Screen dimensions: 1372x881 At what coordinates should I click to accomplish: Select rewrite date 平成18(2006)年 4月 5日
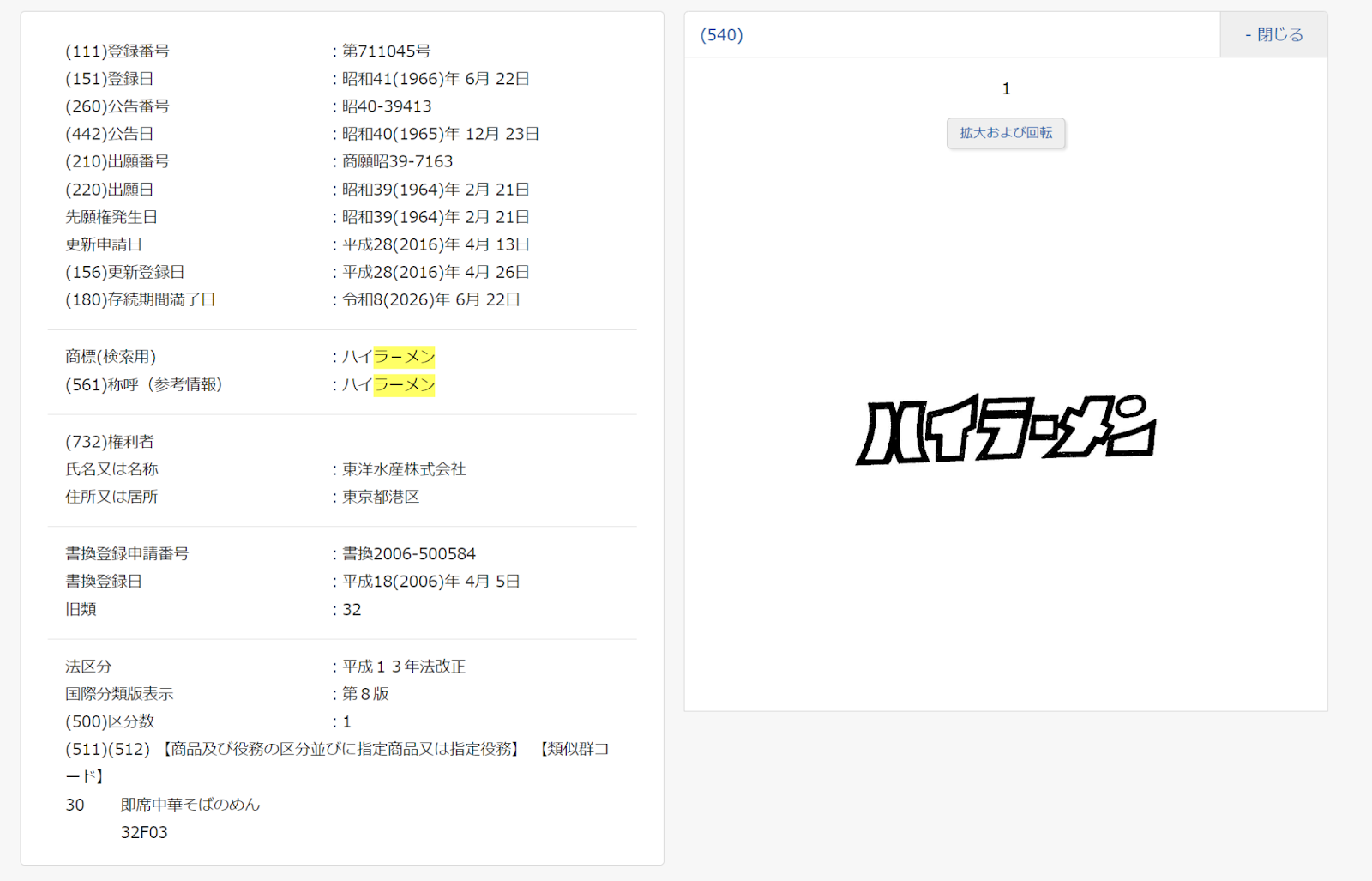point(431,582)
